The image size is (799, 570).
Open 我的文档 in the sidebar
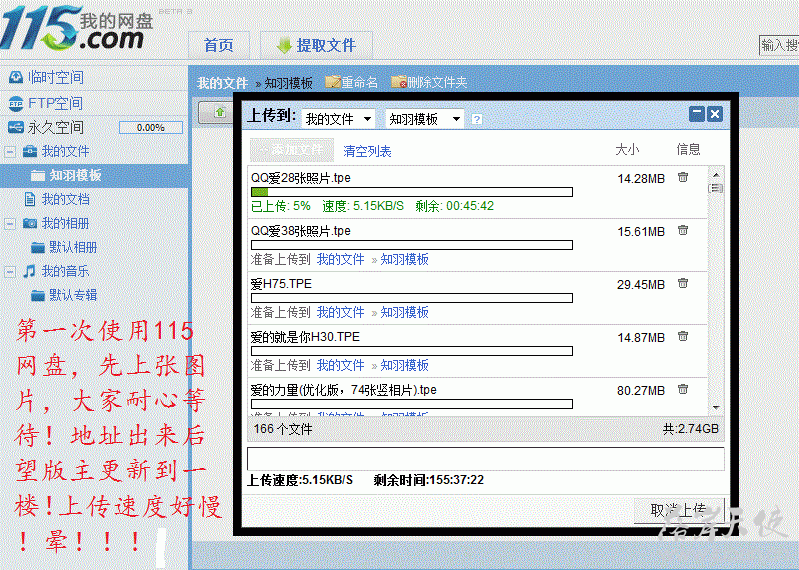[x=66, y=199]
